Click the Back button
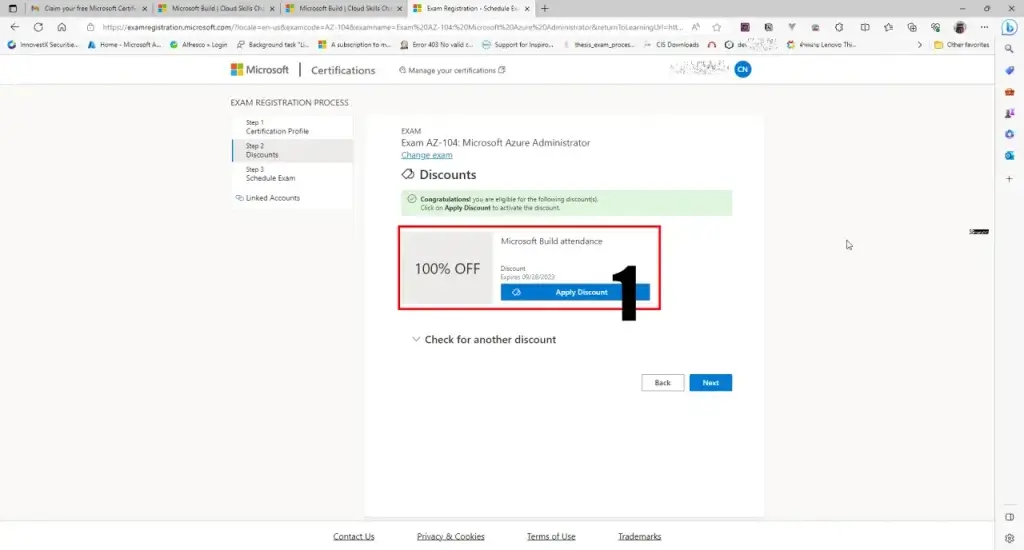The width and height of the screenshot is (1024, 550). tap(662, 383)
